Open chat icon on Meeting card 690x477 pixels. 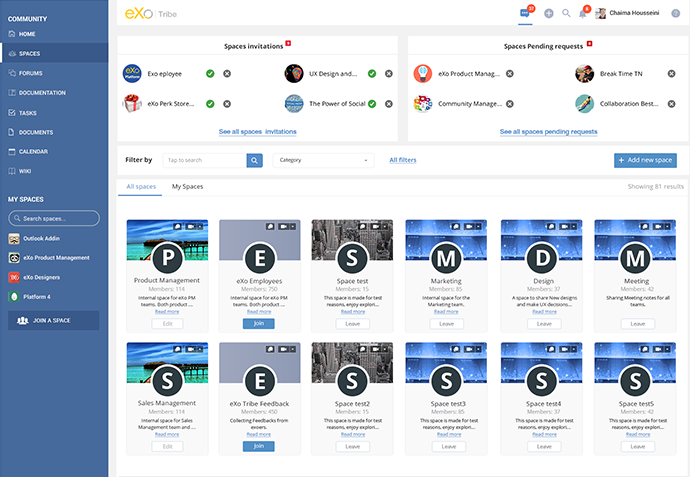645,226
